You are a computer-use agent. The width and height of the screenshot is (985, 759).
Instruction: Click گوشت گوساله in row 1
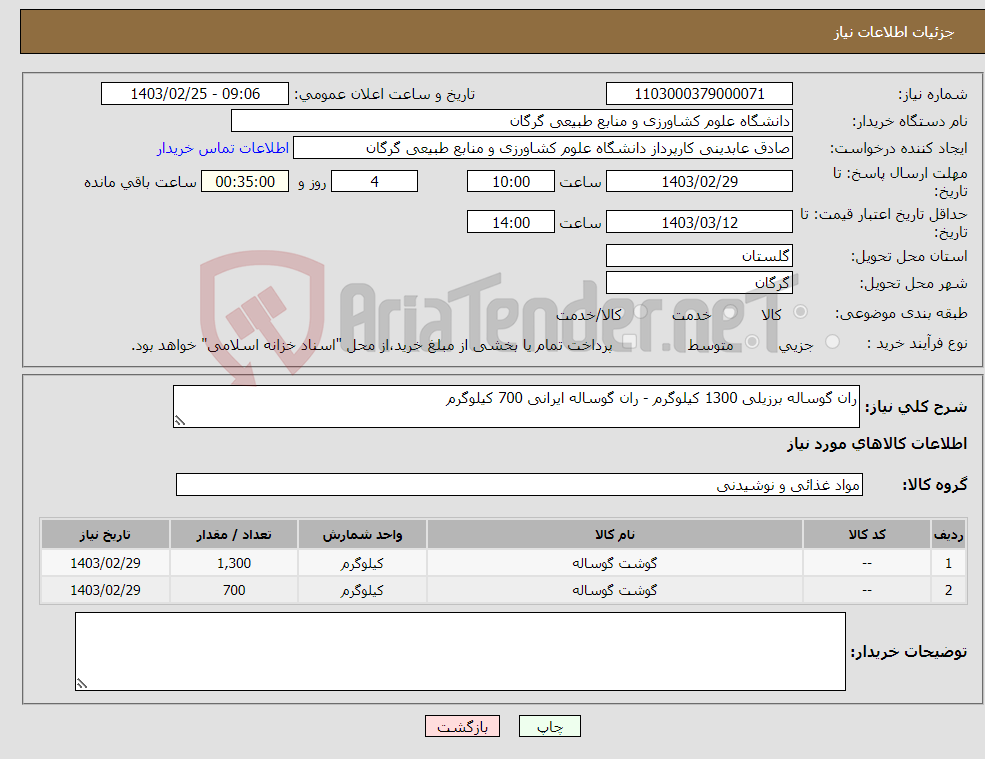(615, 563)
